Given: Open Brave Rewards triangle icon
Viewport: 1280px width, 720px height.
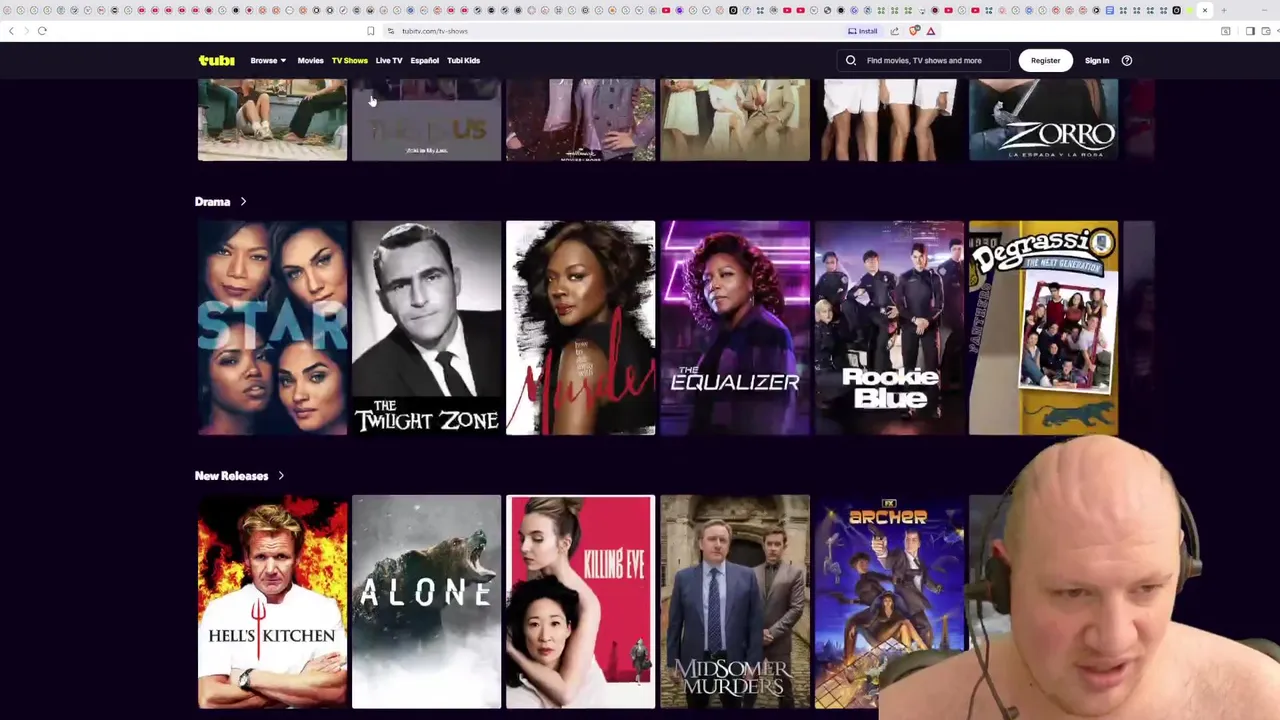Looking at the screenshot, I should point(931,31).
